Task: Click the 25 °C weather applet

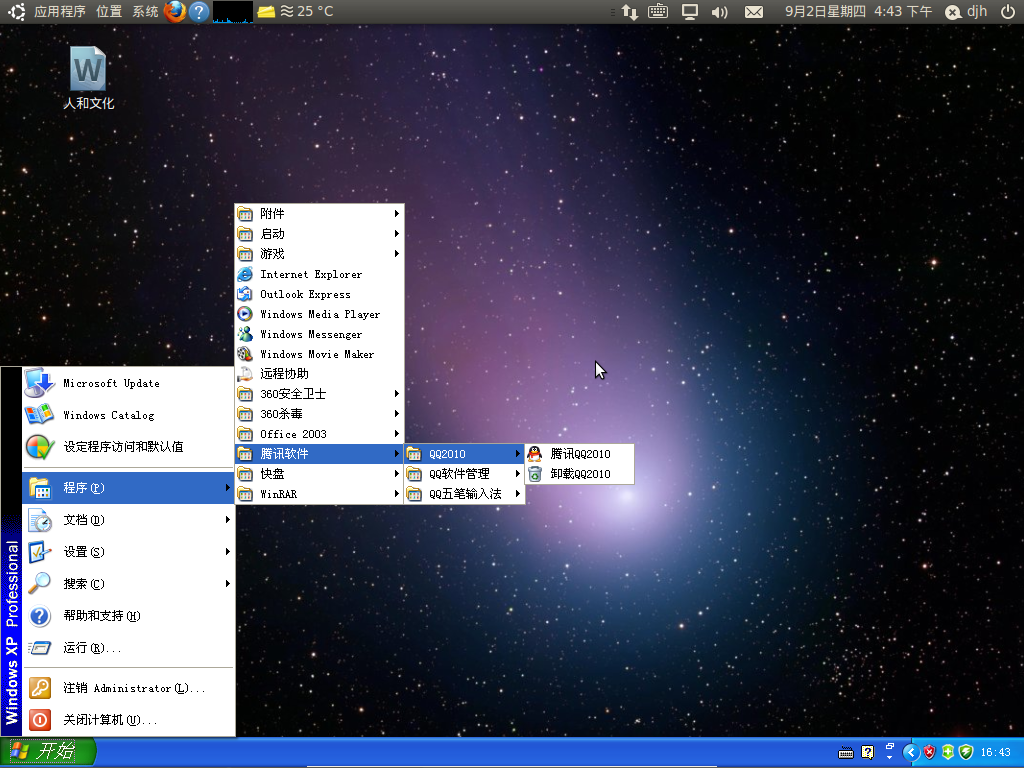Action: pyautogui.click(x=306, y=11)
